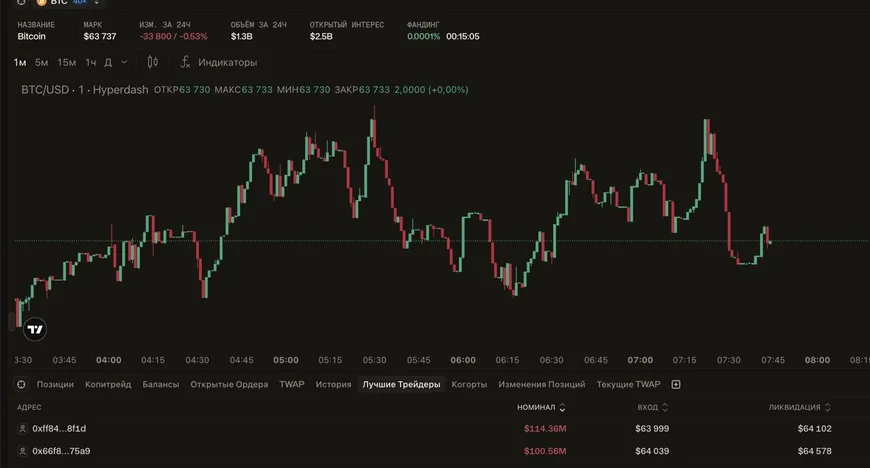This screenshot has width=870, height=468.
Task: Click the TradingView logo on chart
Action: 35,329
